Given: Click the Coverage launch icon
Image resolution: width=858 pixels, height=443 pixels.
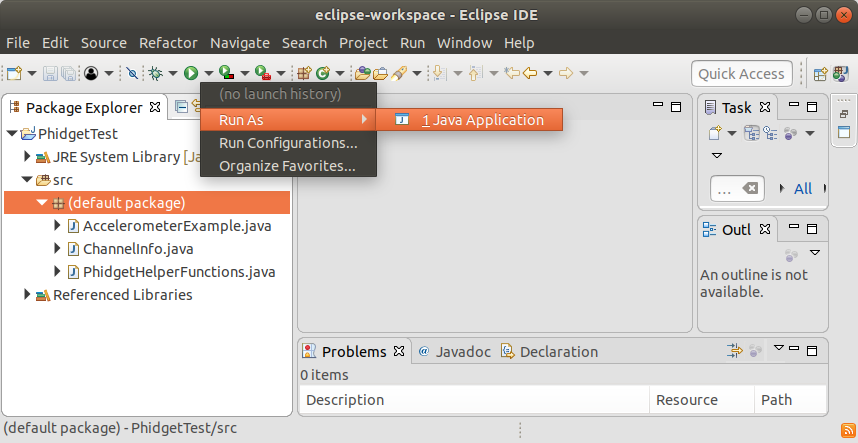Looking at the screenshot, I should 227,73.
